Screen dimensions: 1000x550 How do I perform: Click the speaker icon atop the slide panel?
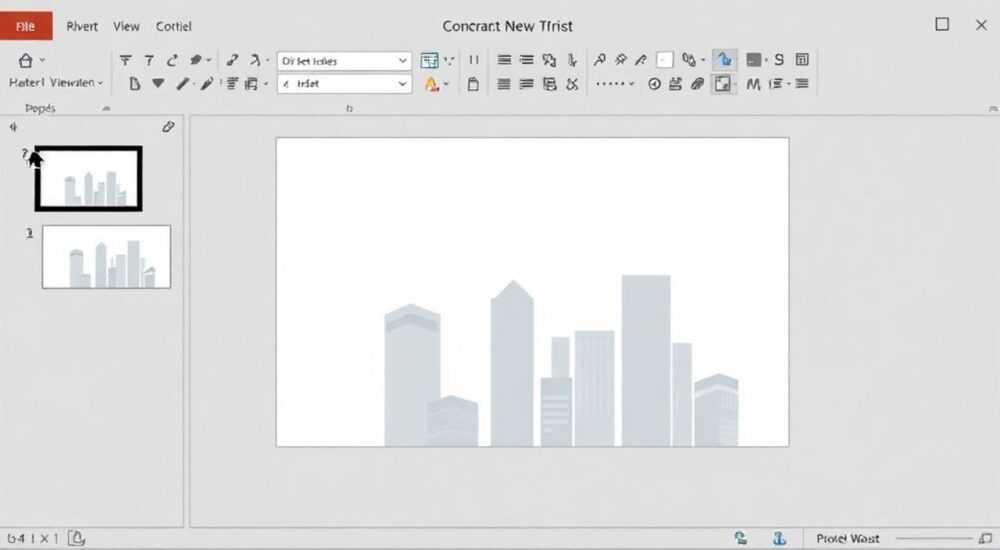pyautogui.click(x=13, y=127)
